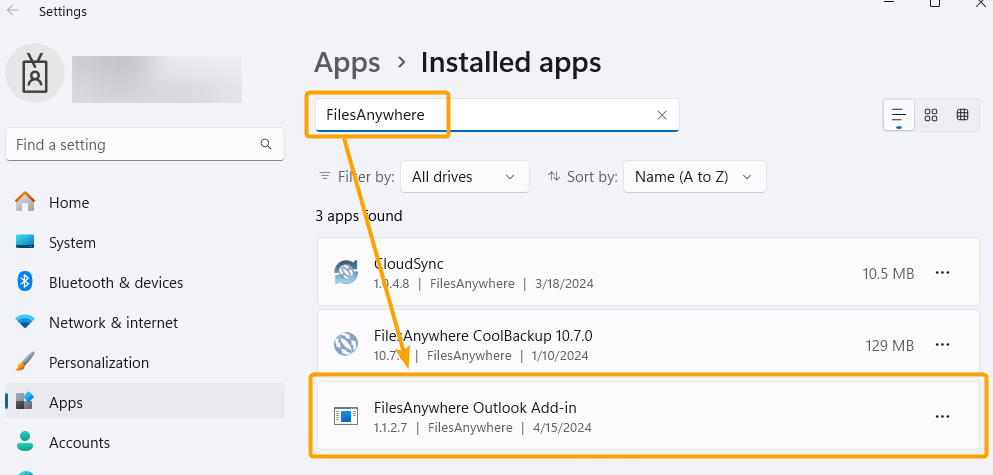
Task: Click the FilesAnywhere CoolBackup app icon
Action: [346, 345]
